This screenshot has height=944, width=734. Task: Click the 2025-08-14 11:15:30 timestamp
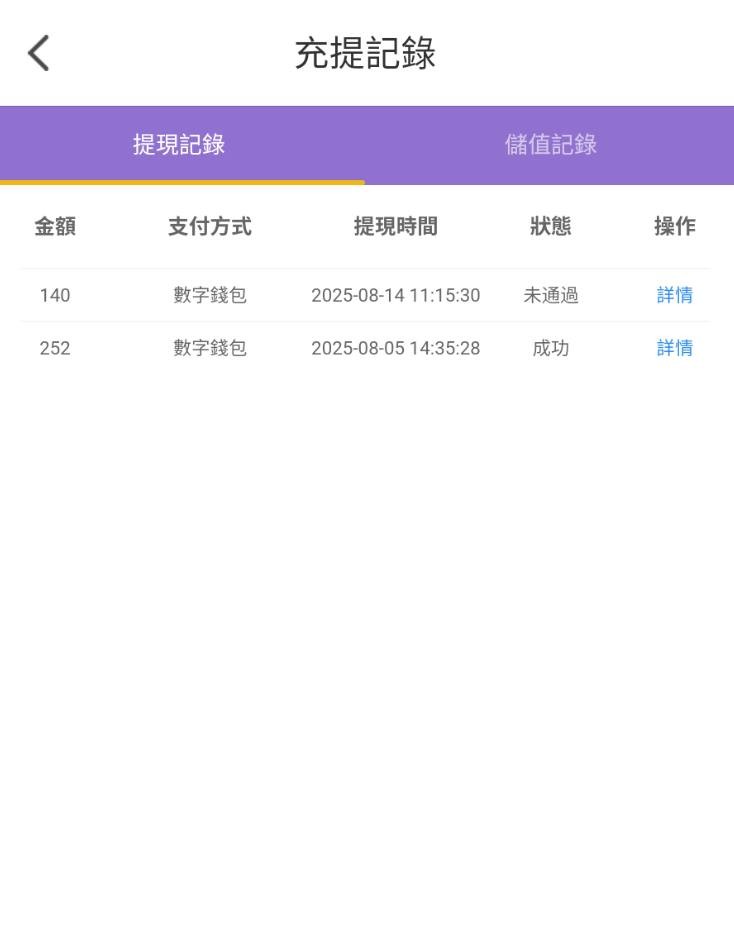[x=395, y=295]
